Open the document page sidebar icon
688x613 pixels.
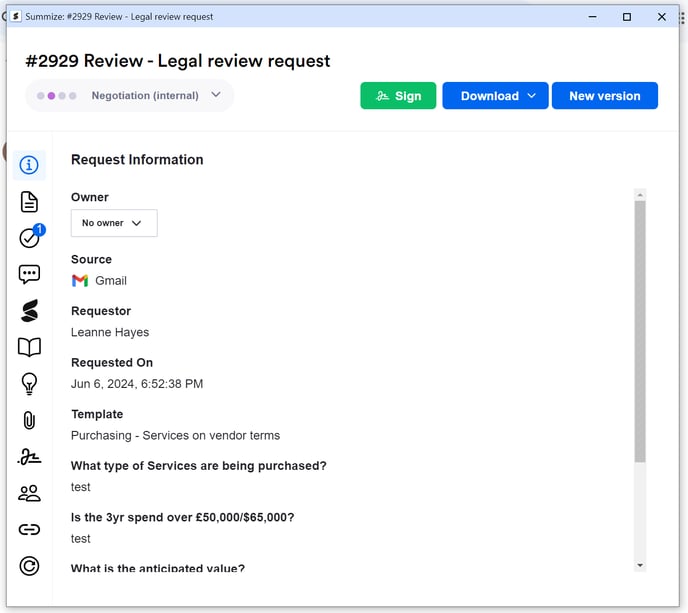(x=29, y=202)
